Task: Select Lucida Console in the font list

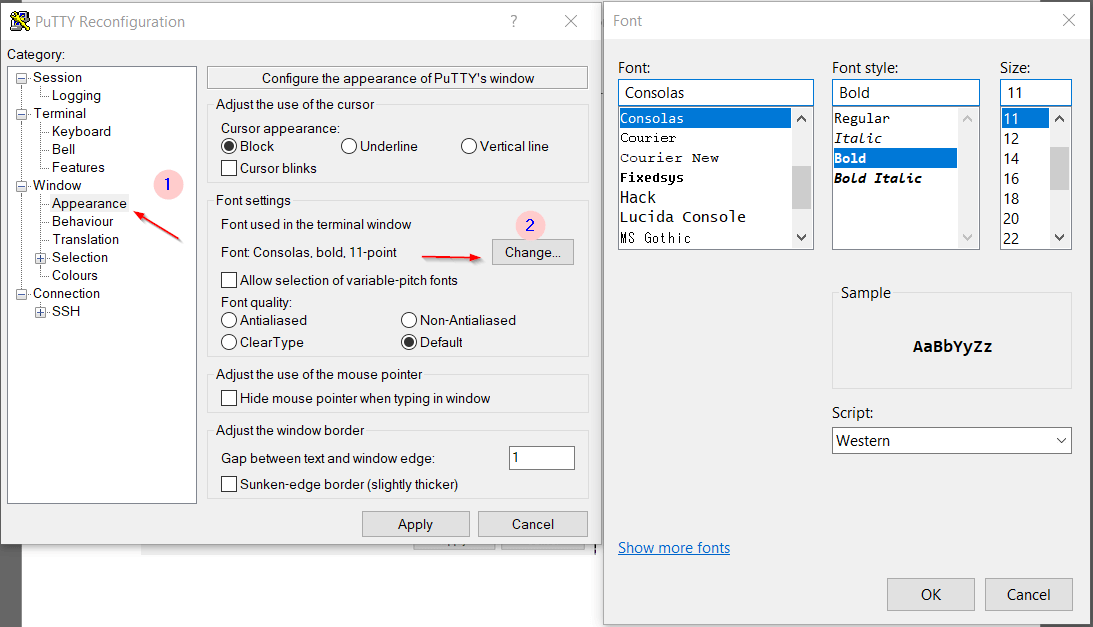Action: click(x=683, y=217)
